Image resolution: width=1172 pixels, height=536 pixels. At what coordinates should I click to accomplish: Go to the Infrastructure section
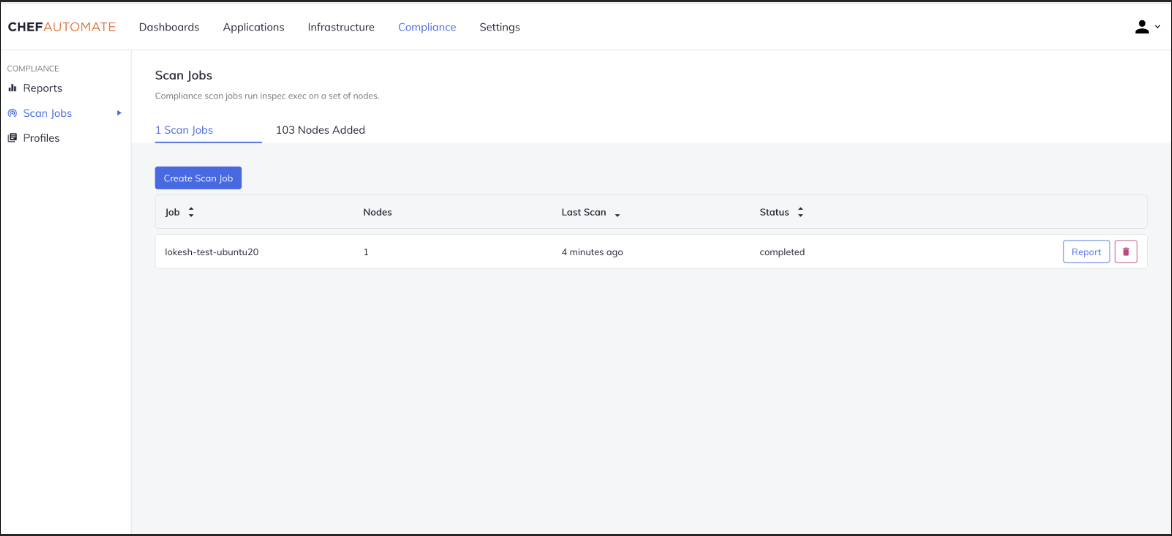coord(341,27)
